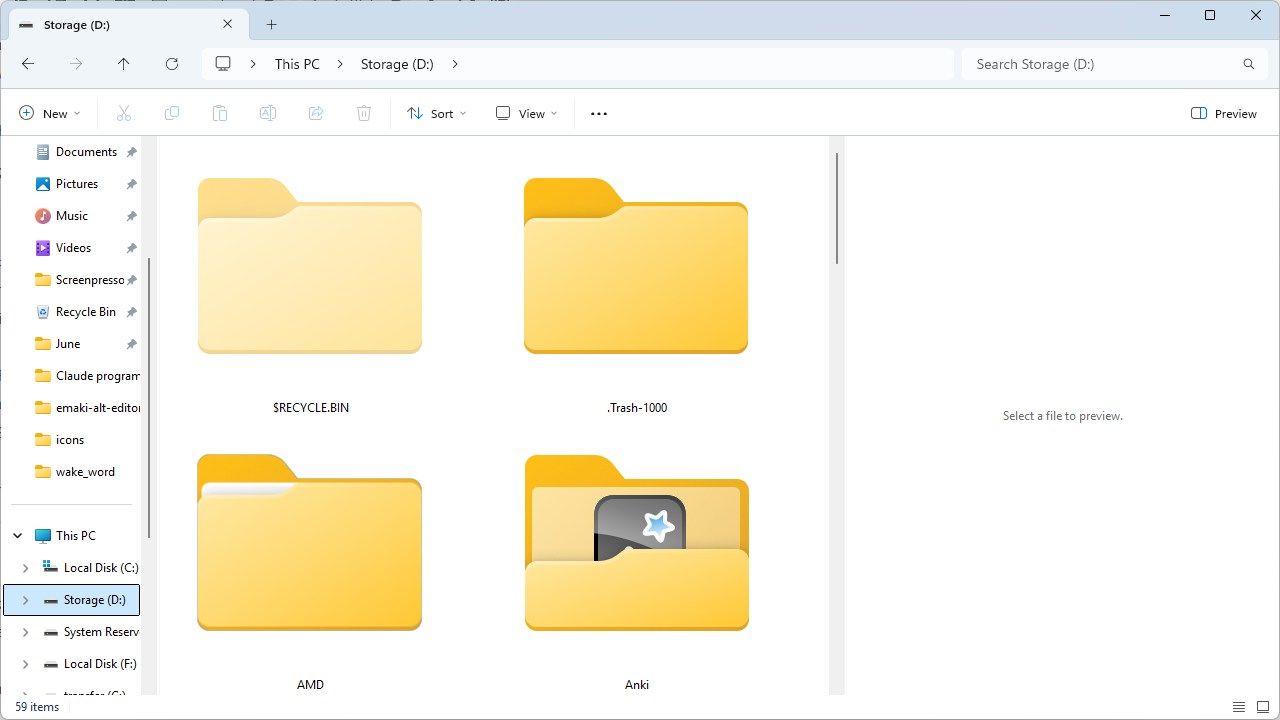Screen dimensions: 1280x720
Task: Select the .Trash-1000 folder thumbnail
Action: (x=636, y=266)
